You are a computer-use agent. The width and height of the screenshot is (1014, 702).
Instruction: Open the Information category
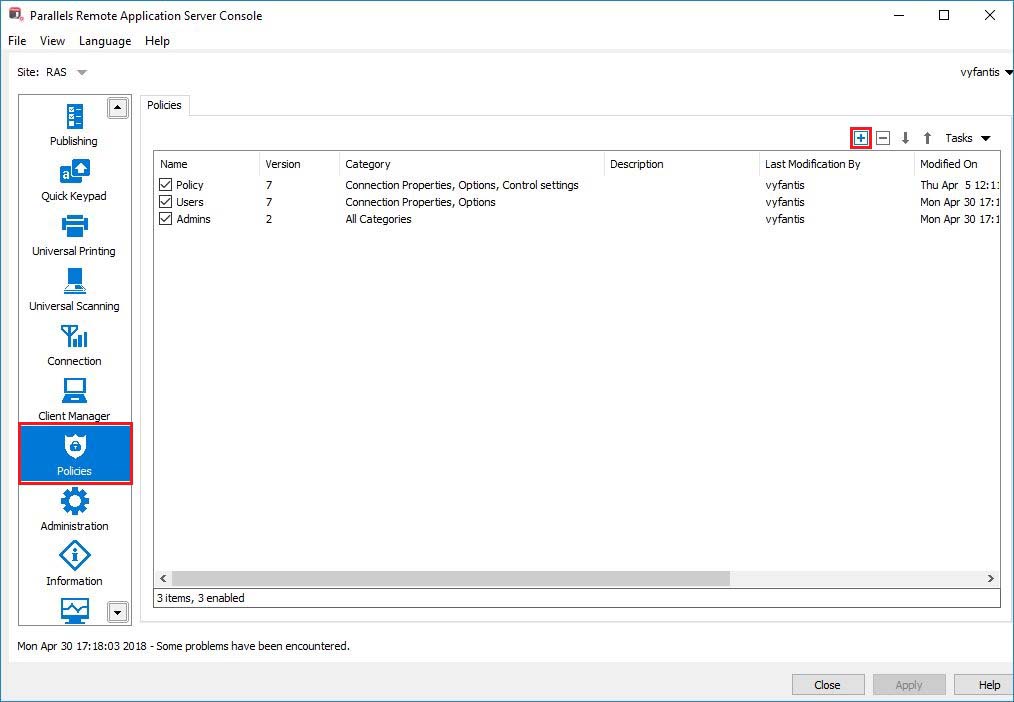(74, 565)
